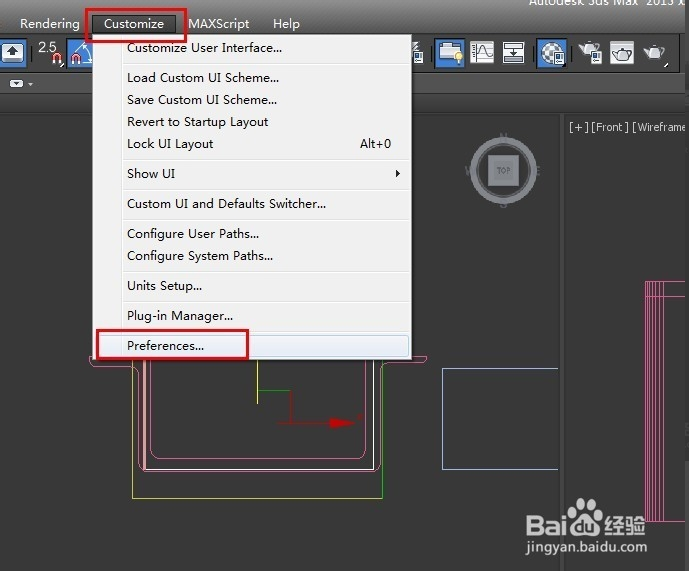Open Rendered Frame Window teapot icon
Image resolution: width=689 pixels, height=571 pixels.
point(622,53)
